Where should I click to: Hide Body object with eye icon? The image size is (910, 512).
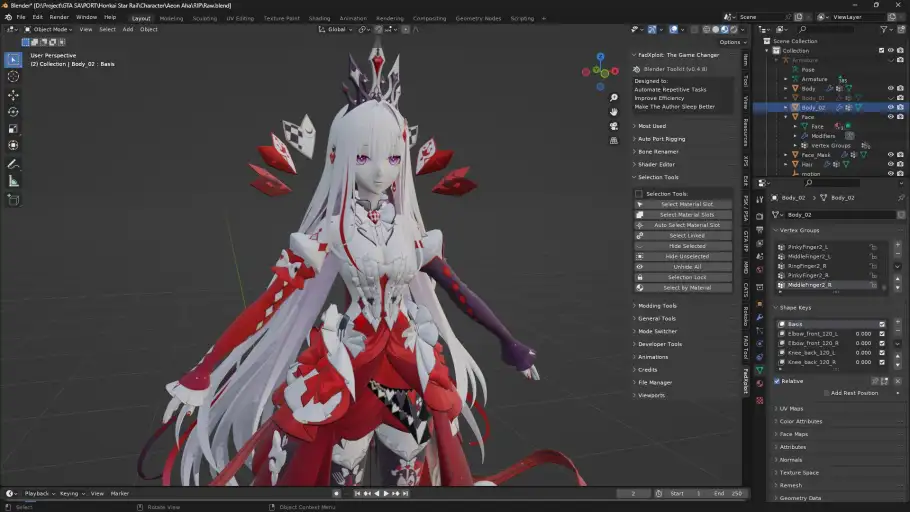(x=891, y=88)
